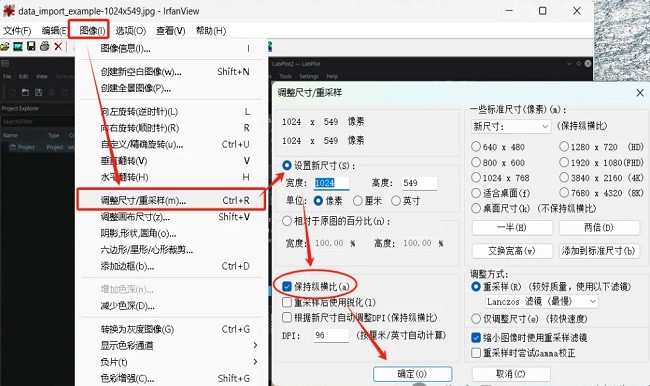Select the 适合桌面(f) option
Screen dimensions: 650x386
point(476,193)
